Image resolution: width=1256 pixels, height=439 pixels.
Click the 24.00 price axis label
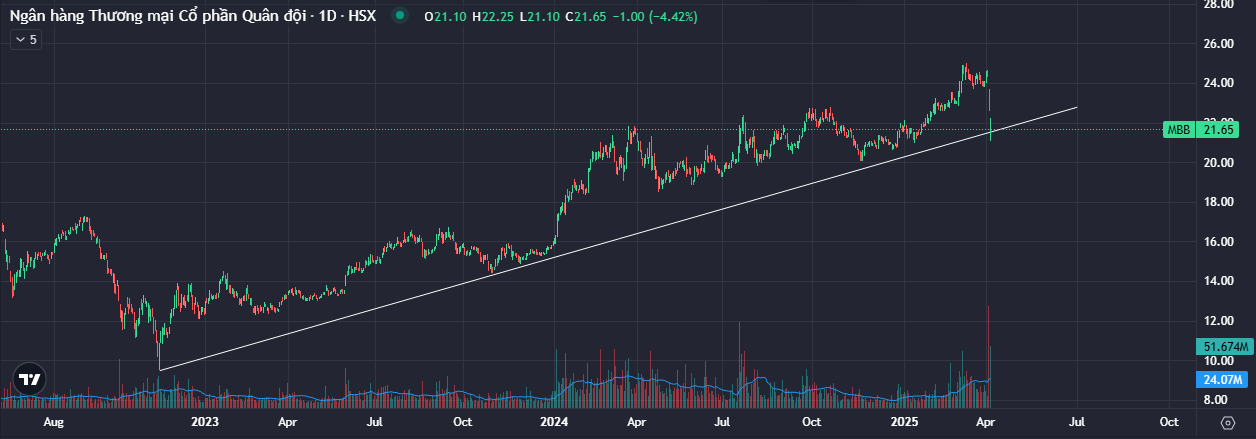click(x=1218, y=83)
